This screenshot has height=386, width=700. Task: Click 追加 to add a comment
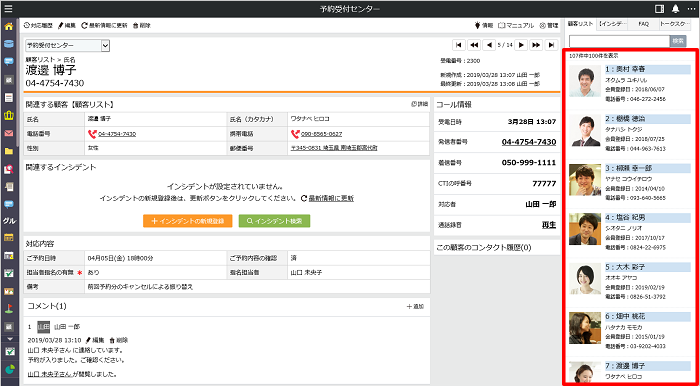pyautogui.click(x=415, y=307)
